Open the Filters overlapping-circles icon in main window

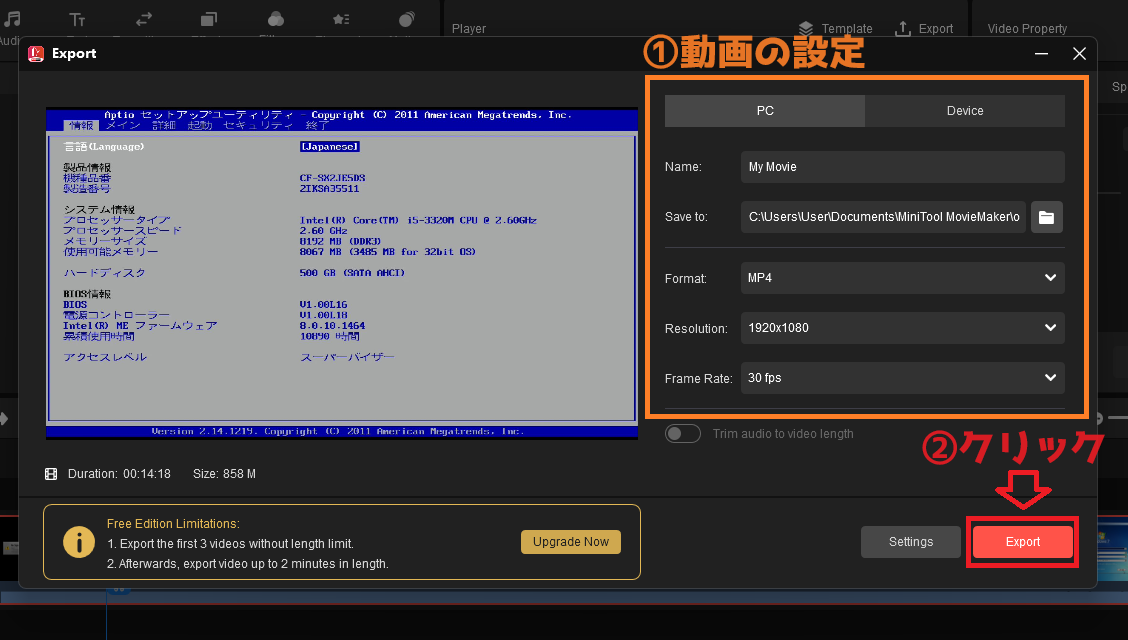(x=276, y=19)
